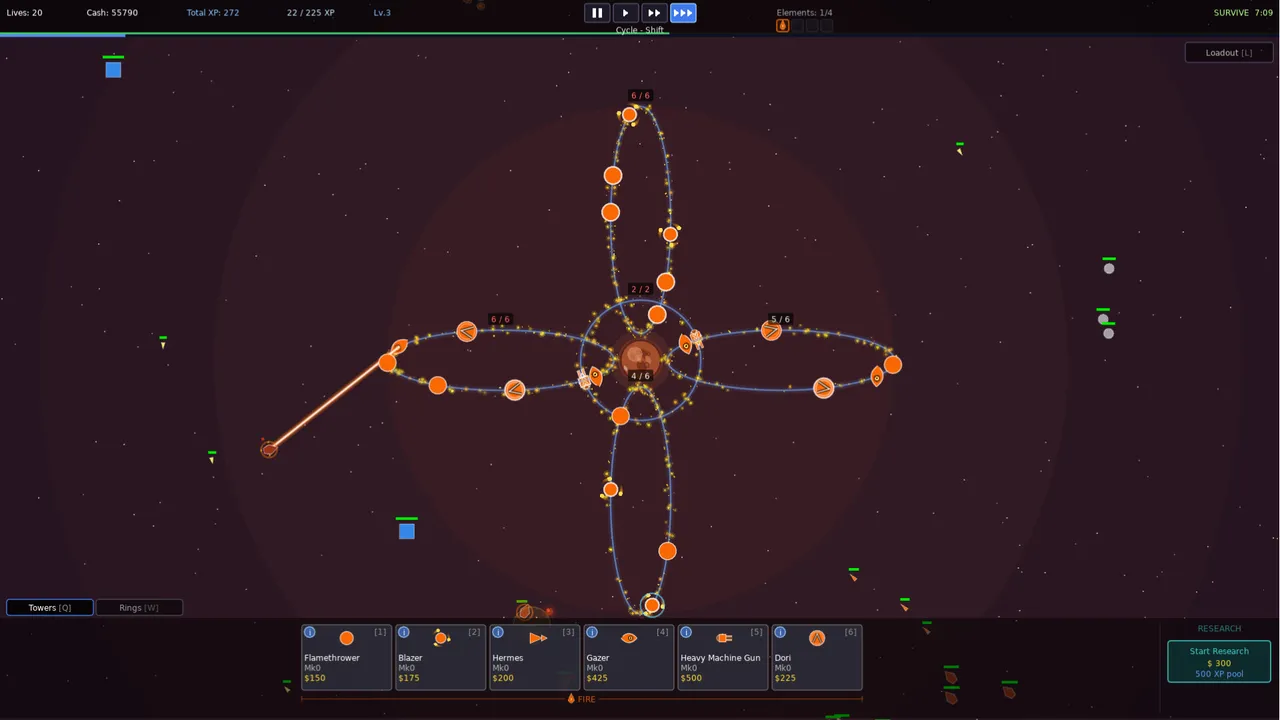
Task: Open info for the Dori tower
Action: click(x=780, y=632)
